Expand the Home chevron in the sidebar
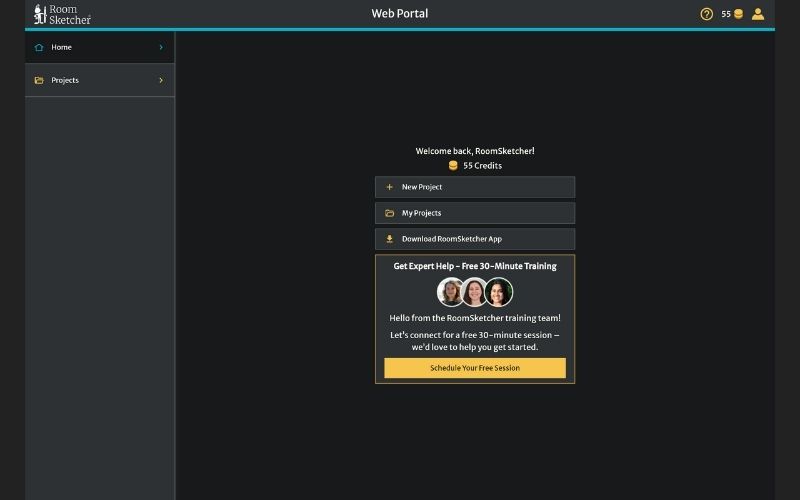This screenshot has height=500, width=800. tap(161, 47)
